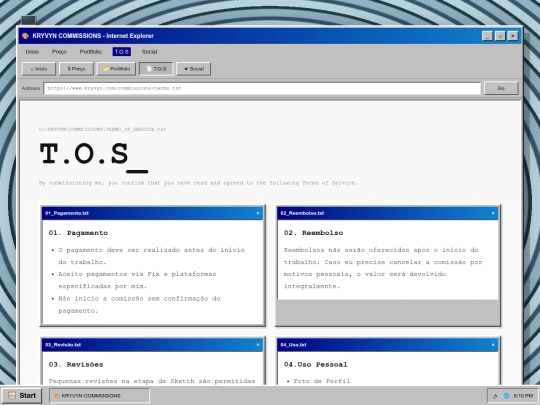Viewport: 540px width, 405px height.
Task: Close the 03_Revisão.txt panel
Action: (258, 345)
